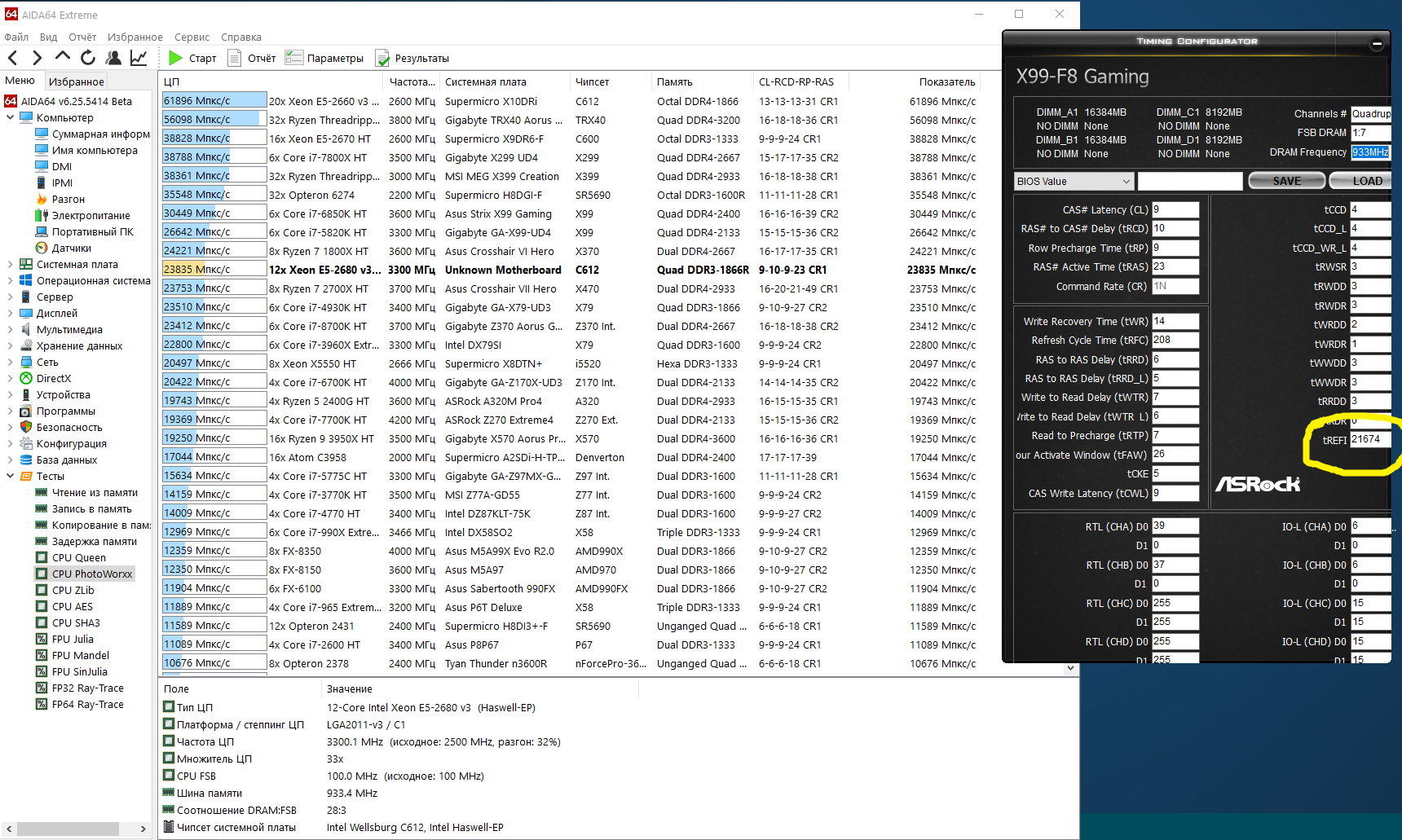This screenshot has width=1402, height=840.
Task: Click the Refresh Cycle Time (tRFC) field
Action: (x=1175, y=340)
